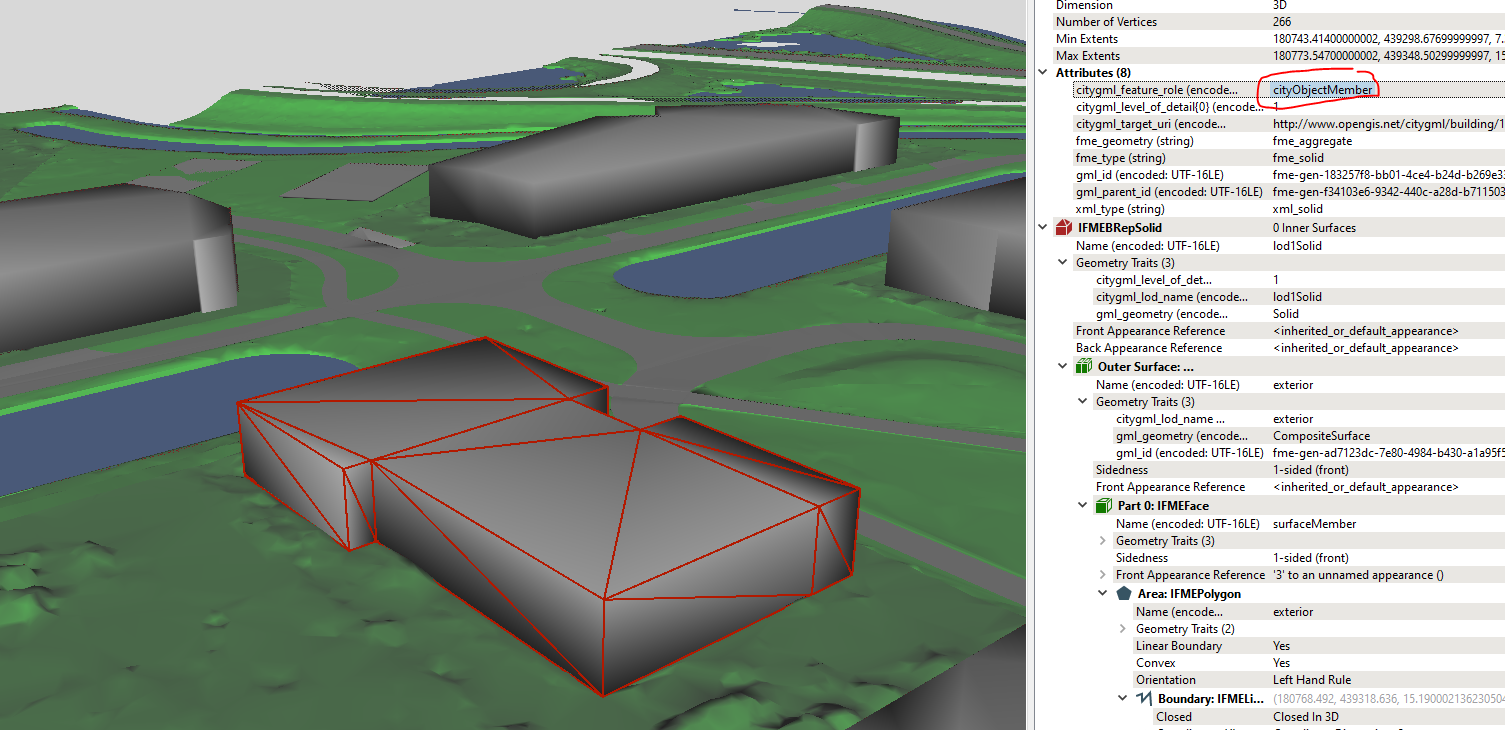The height and width of the screenshot is (730, 1505).
Task: Click the xml_solid value
Action: pyautogui.click(x=1298, y=209)
